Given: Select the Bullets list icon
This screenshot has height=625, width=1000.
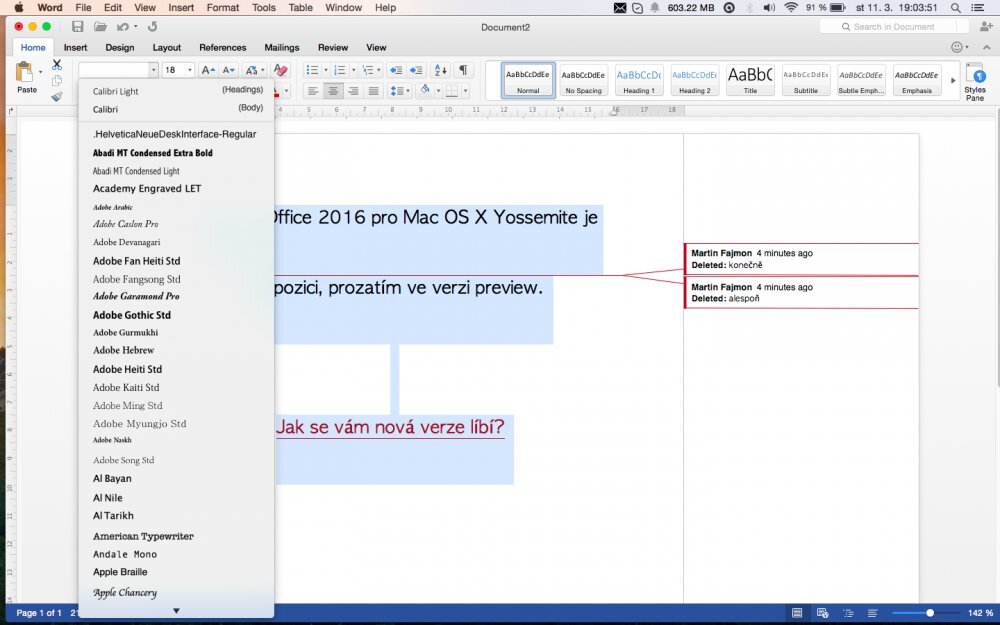Looking at the screenshot, I should (312, 70).
